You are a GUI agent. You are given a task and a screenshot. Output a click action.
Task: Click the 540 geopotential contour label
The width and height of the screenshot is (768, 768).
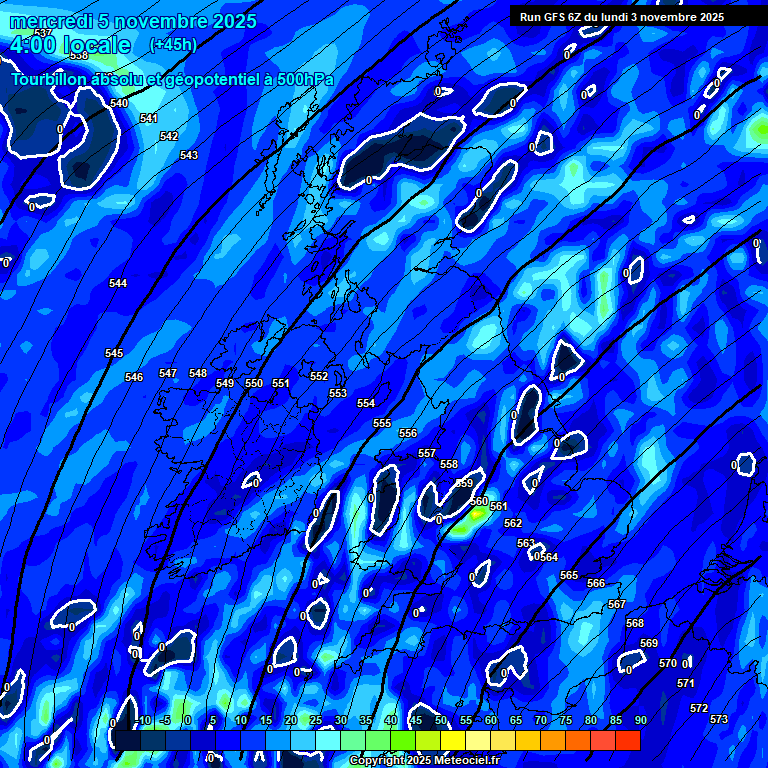(x=119, y=103)
